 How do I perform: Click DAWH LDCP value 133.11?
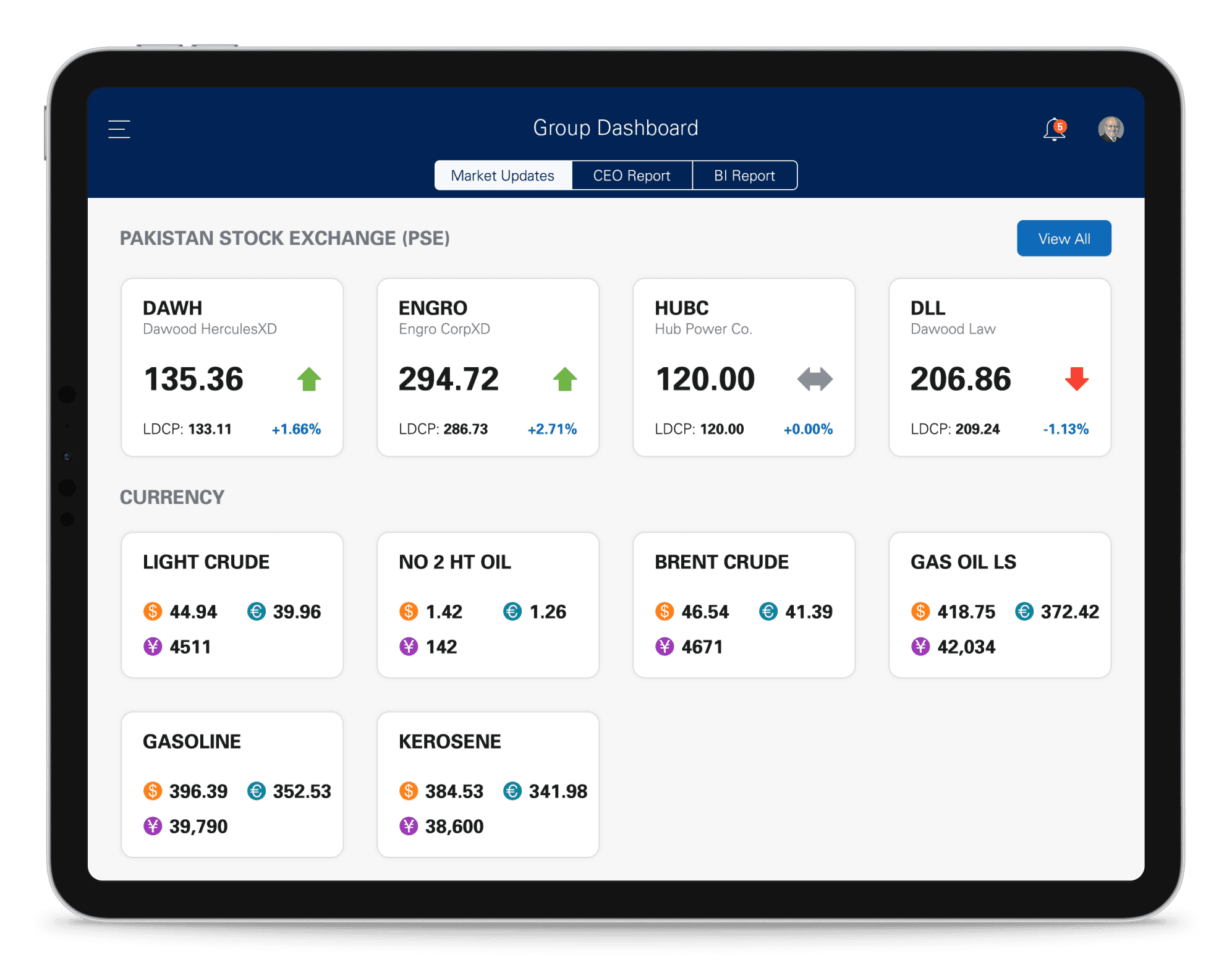(210, 429)
